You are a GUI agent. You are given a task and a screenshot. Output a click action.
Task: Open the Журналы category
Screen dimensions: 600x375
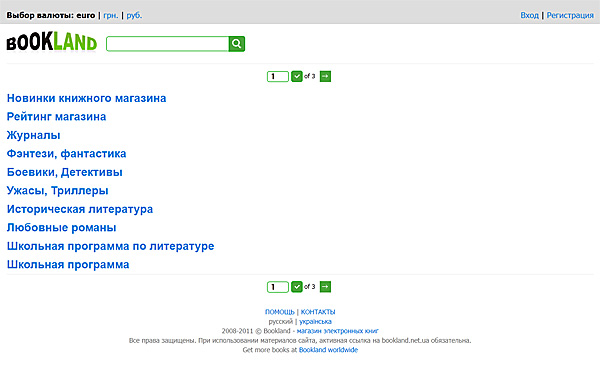click(x=34, y=135)
